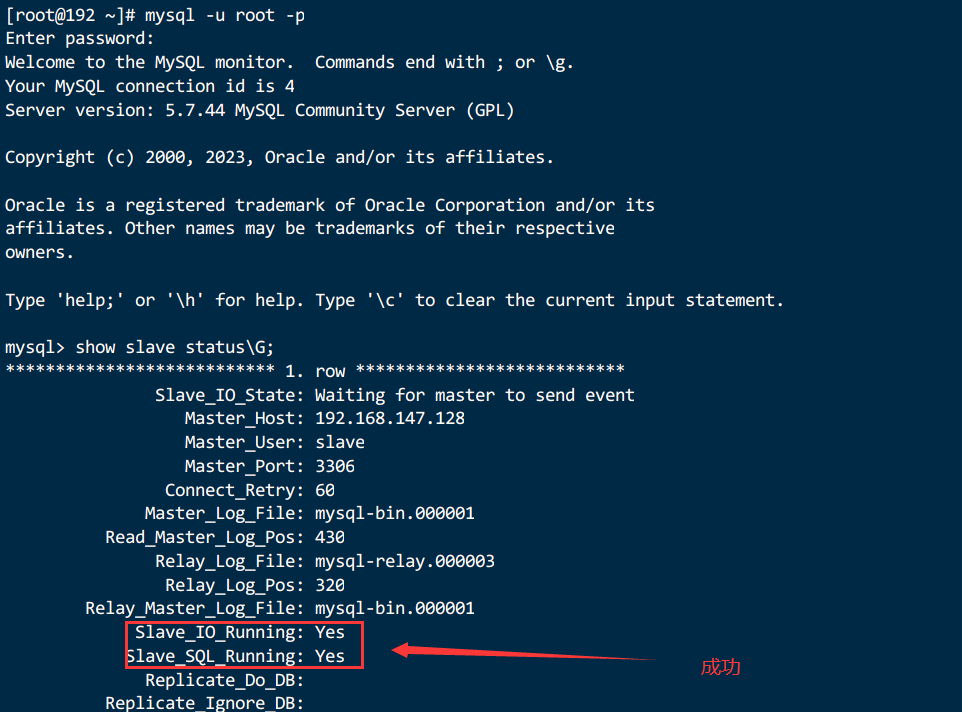
Task: Click the Relay_Log_File value mysql-relay.000003
Action: pyautogui.click(x=404, y=561)
